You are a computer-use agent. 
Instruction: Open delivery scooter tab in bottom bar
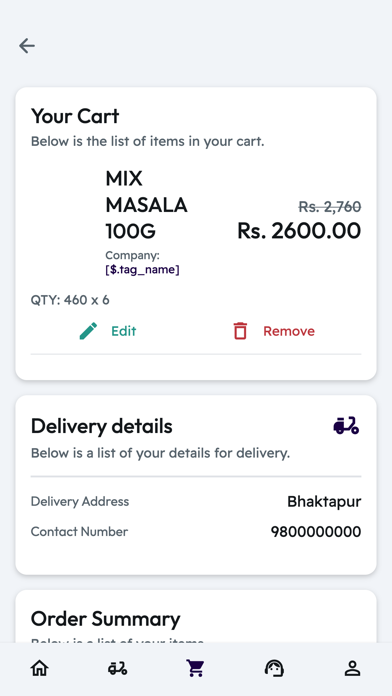coord(118,668)
